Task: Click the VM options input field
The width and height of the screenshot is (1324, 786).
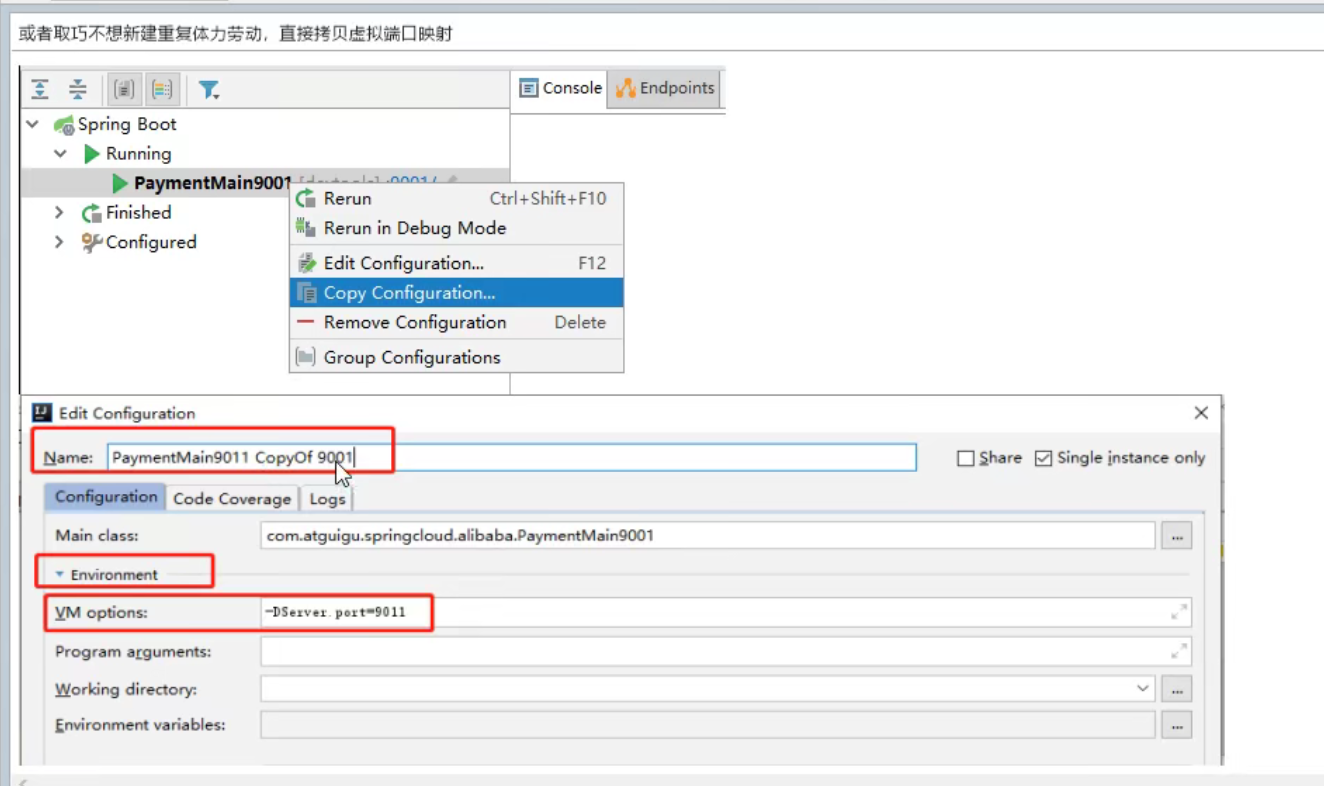Action: click(726, 613)
